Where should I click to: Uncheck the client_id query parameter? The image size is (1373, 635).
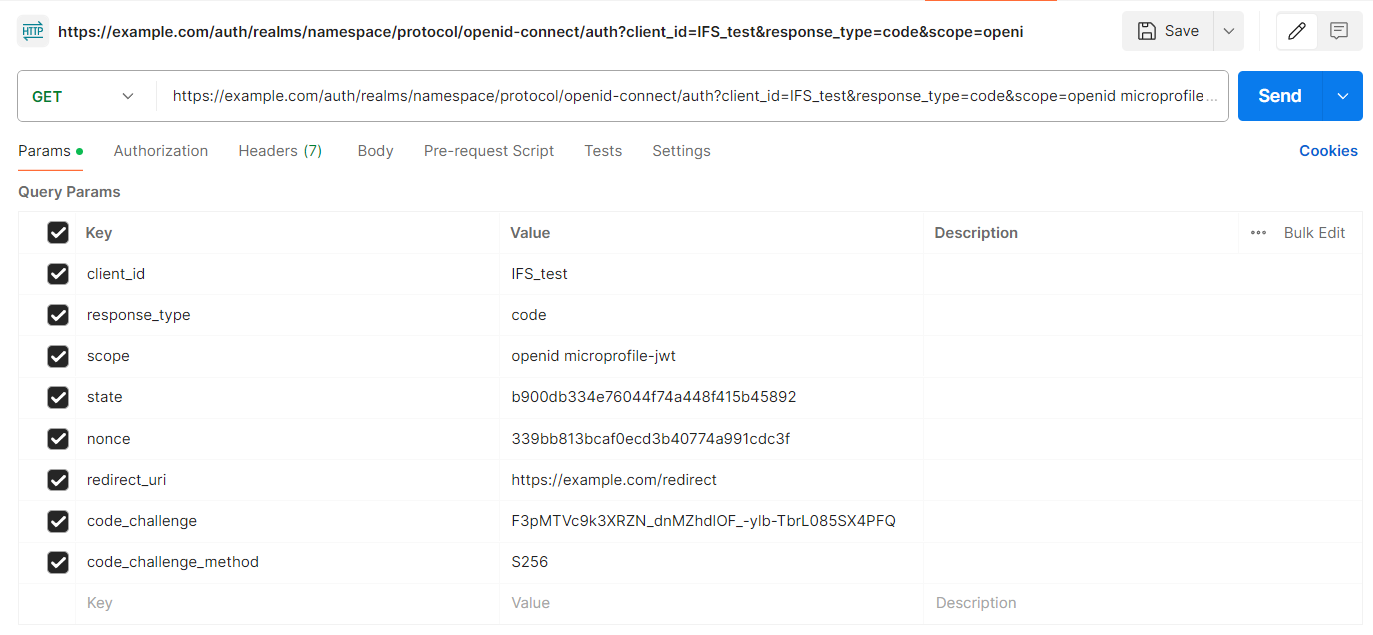tap(58, 273)
